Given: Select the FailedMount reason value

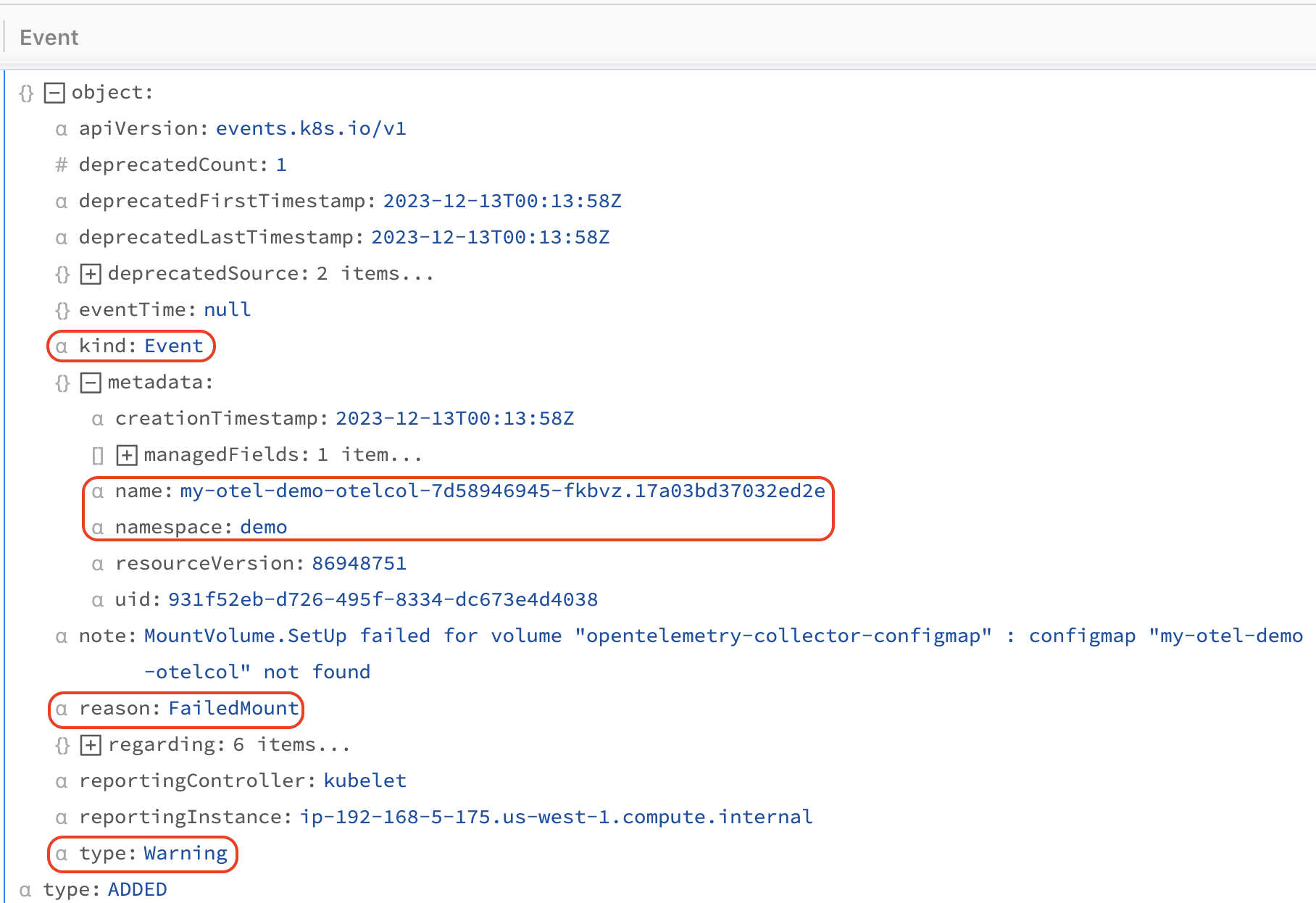Looking at the screenshot, I should pyautogui.click(x=233, y=708).
